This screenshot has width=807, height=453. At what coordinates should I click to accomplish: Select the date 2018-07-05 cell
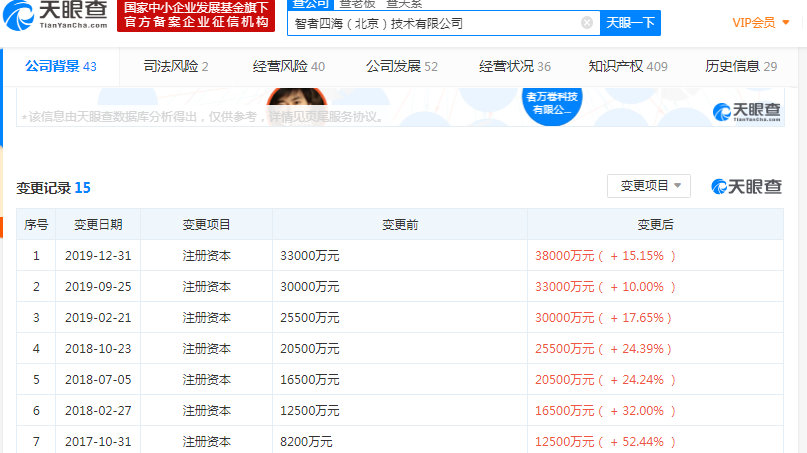click(98, 379)
